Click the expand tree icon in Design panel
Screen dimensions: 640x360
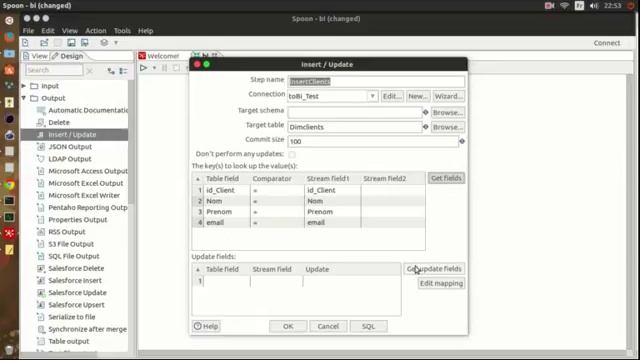(111, 71)
